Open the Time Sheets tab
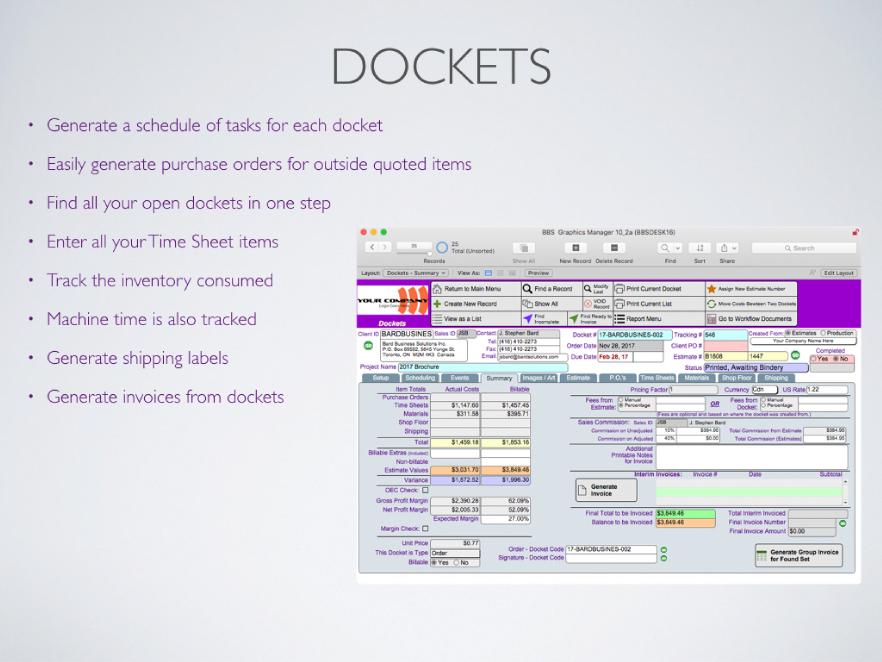 657,378
